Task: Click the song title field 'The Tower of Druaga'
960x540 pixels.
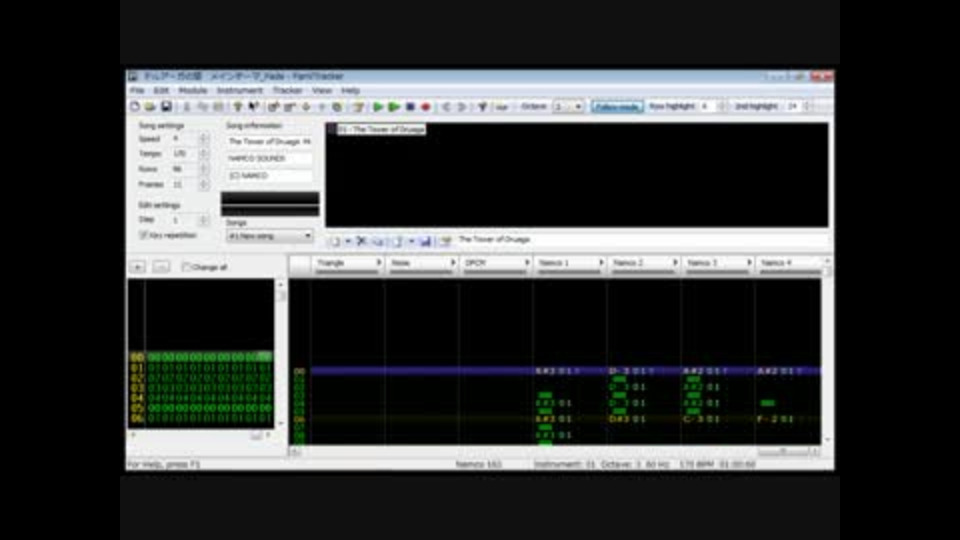Action: tap(269, 141)
